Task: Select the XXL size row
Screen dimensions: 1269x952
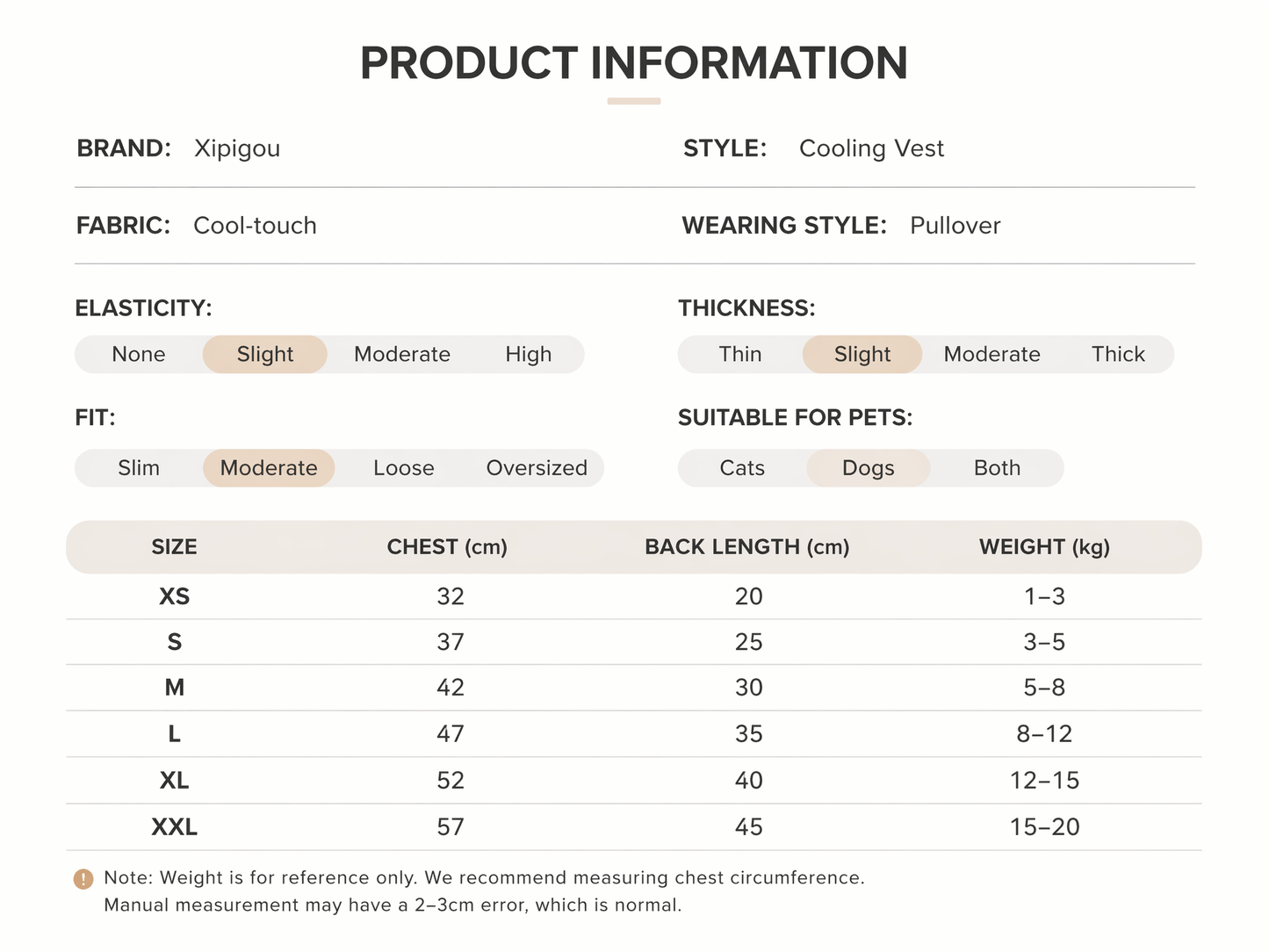Action: tap(634, 827)
